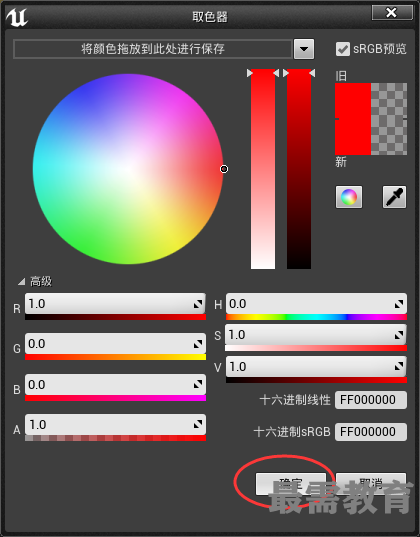This screenshot has width=420, height=537.
Task: Click the V value input field
Action: tap(316, 367)
